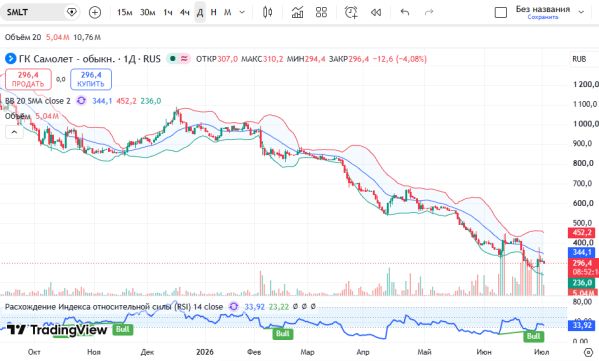
Task: Click the 1 000,0 price scale value
Action: (585, 124)
